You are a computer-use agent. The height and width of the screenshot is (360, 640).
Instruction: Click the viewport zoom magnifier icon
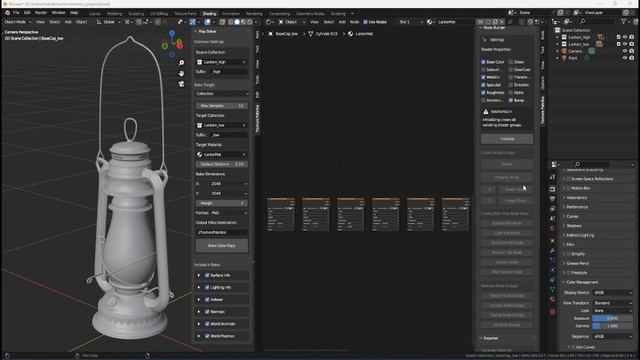(181, 63)
